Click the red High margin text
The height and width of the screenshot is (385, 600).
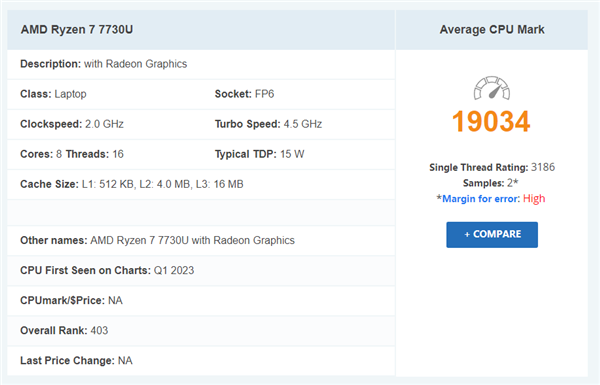(x=534, y=199)
